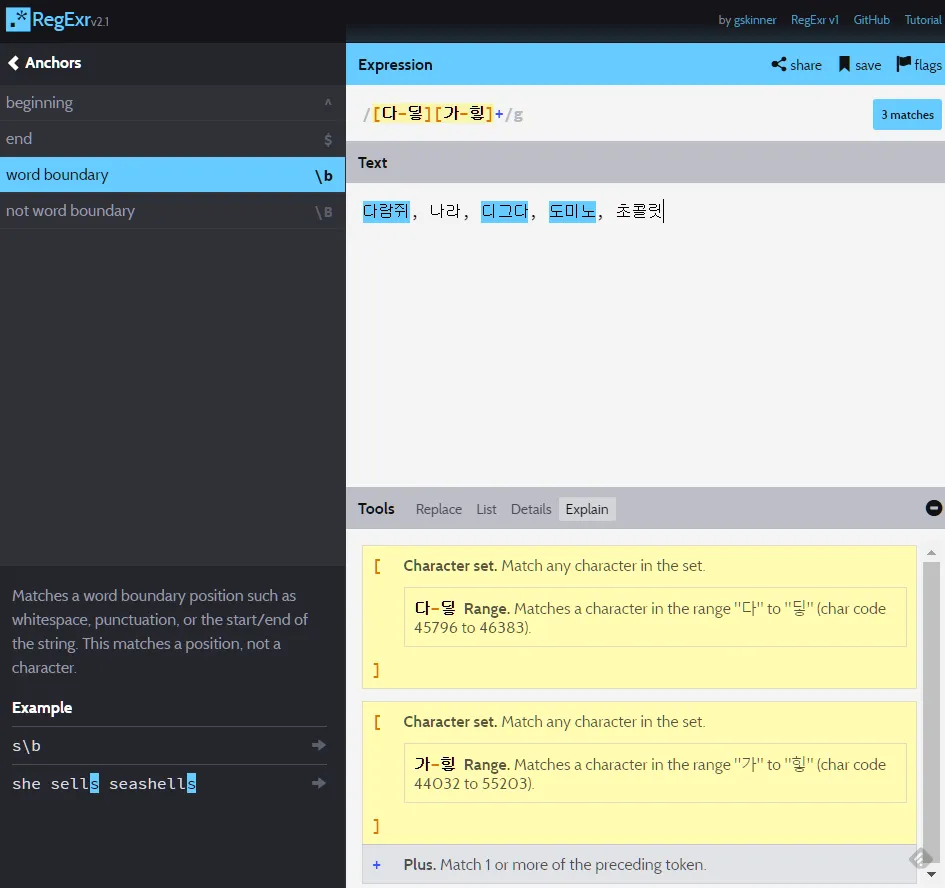
Task: Select the 'end' anchor item
Action: (x=172, y=139)
